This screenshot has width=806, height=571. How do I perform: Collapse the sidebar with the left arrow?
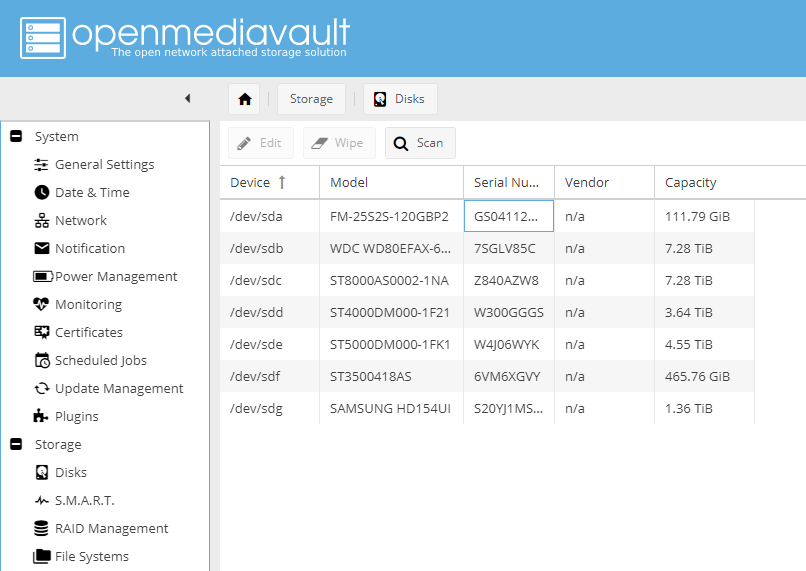click(x=188, y=98)
